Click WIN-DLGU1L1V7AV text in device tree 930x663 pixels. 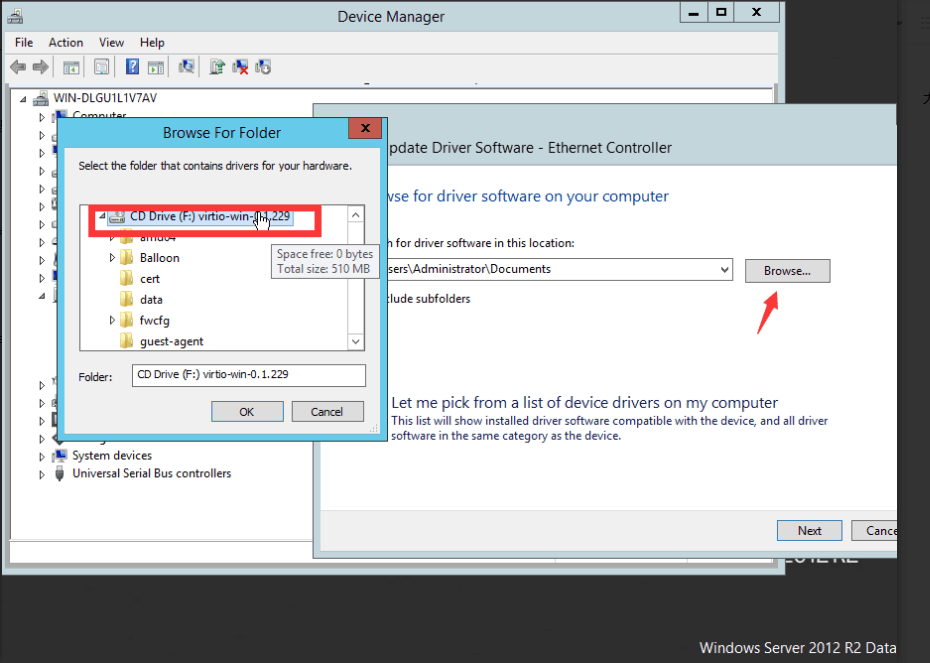pos(105,98)
